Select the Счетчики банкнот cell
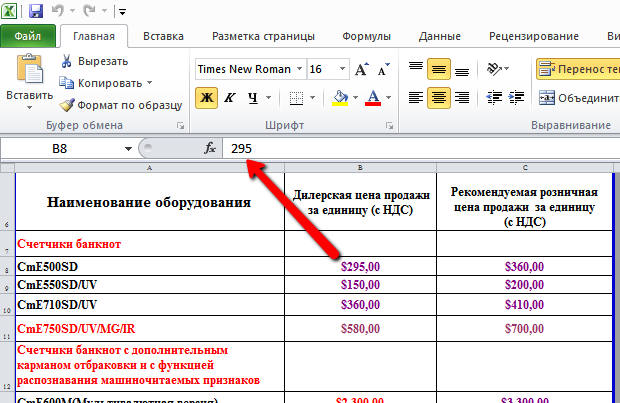620x403 pixels. click(x=150, y=244)
